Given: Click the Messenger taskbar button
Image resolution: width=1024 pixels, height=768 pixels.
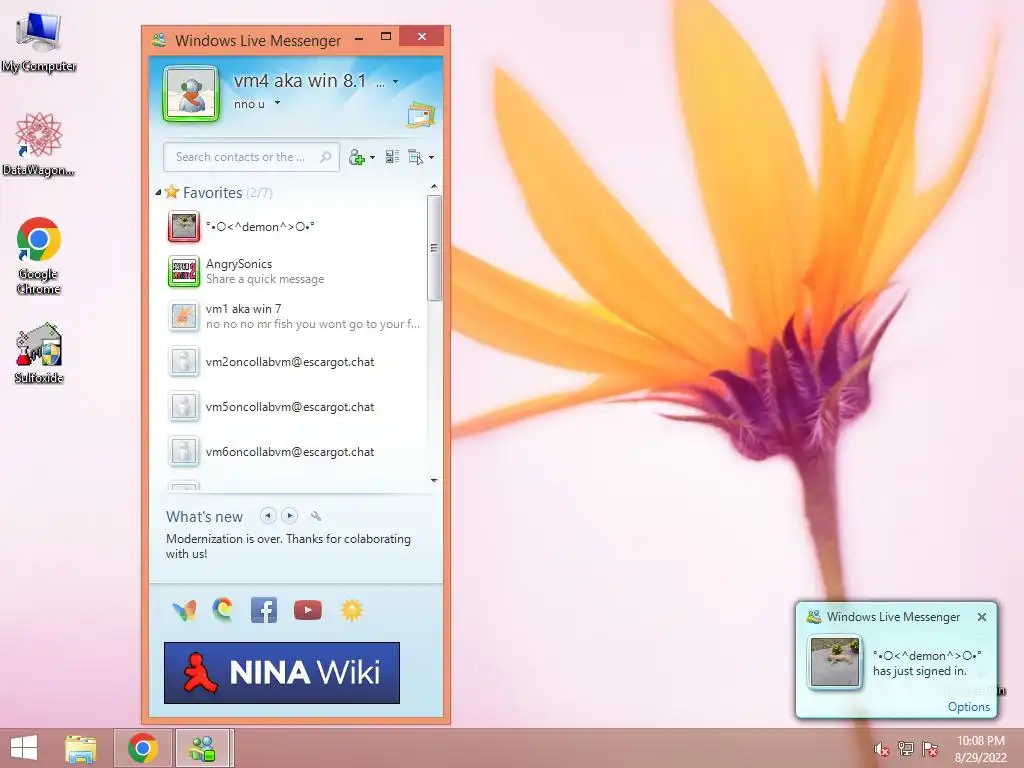Looking at the screenshot, I should point(202,748).
